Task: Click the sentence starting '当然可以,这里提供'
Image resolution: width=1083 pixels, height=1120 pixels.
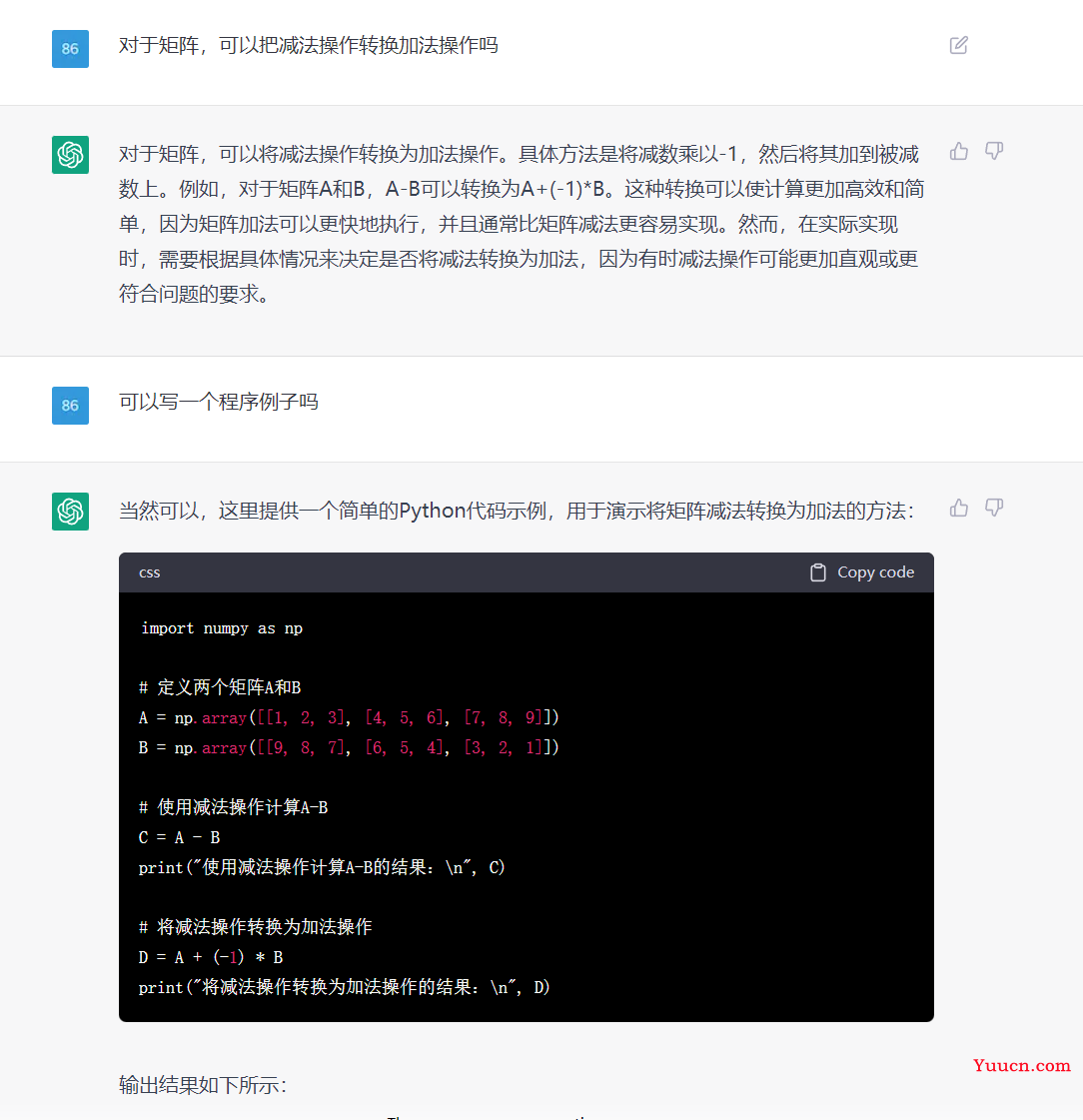Action: (x=517, y=511)
